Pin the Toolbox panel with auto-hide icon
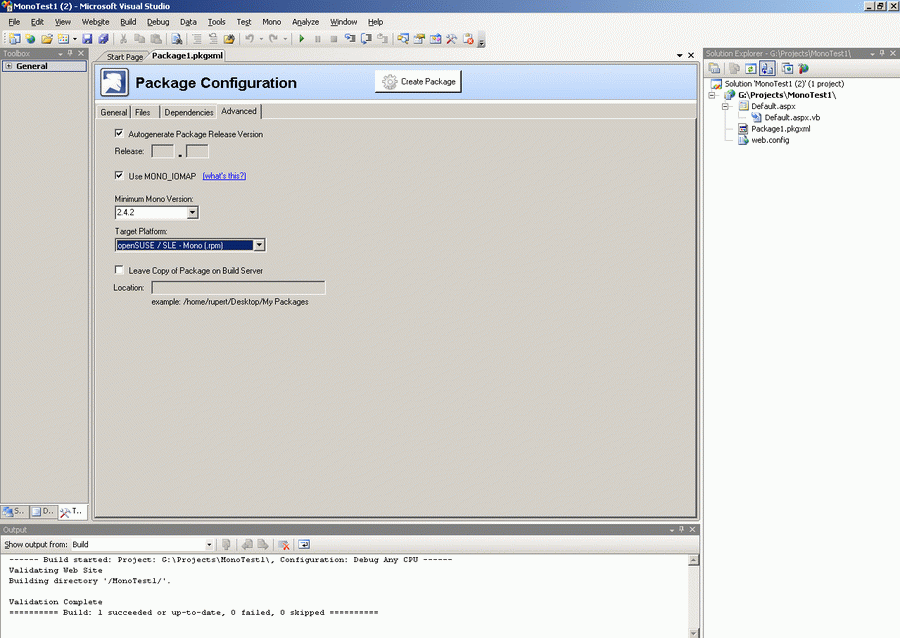 [70, 53]
